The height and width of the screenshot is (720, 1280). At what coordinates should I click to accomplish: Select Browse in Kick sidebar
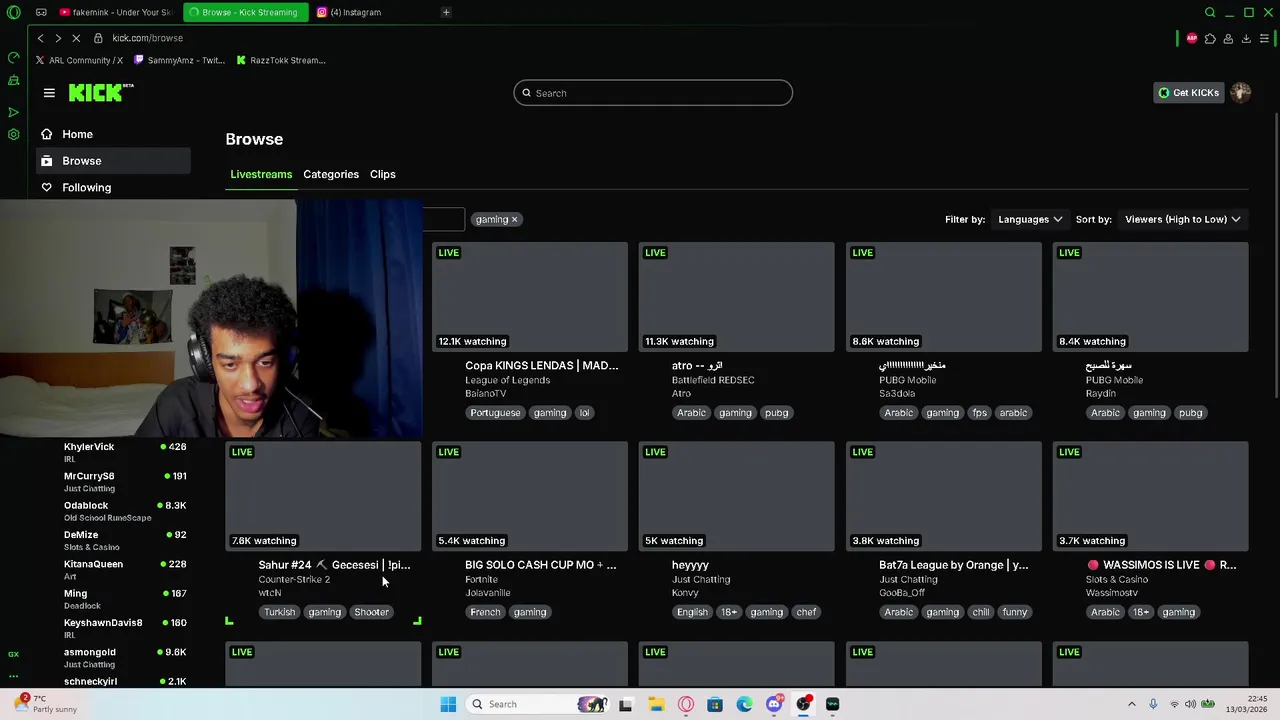[112, 161]
